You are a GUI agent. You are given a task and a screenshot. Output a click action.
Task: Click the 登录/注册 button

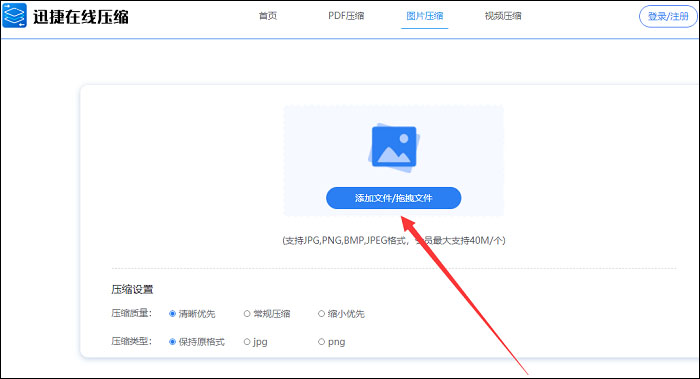(668, 17)
